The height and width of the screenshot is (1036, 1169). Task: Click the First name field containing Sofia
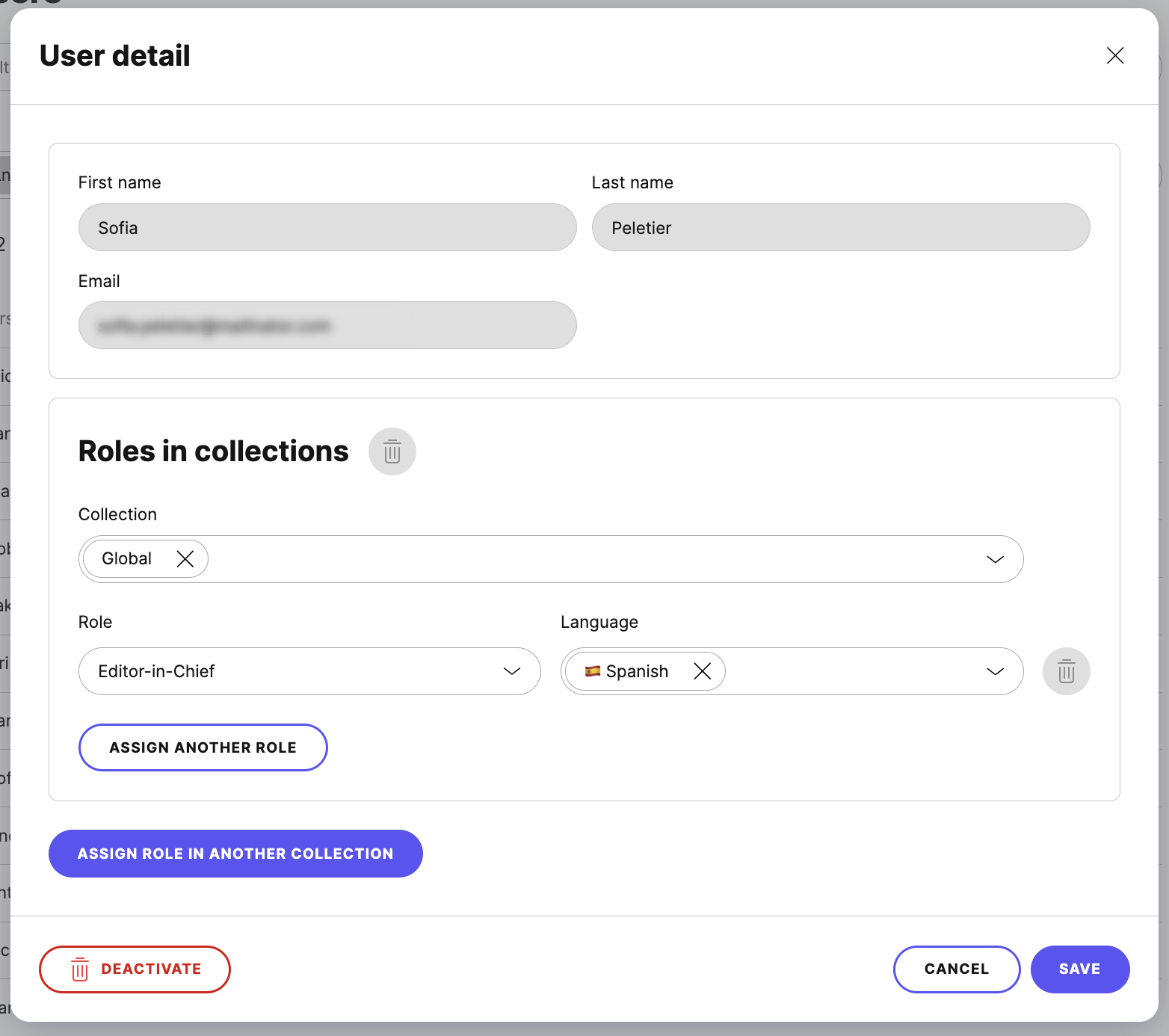coord(327,227)
